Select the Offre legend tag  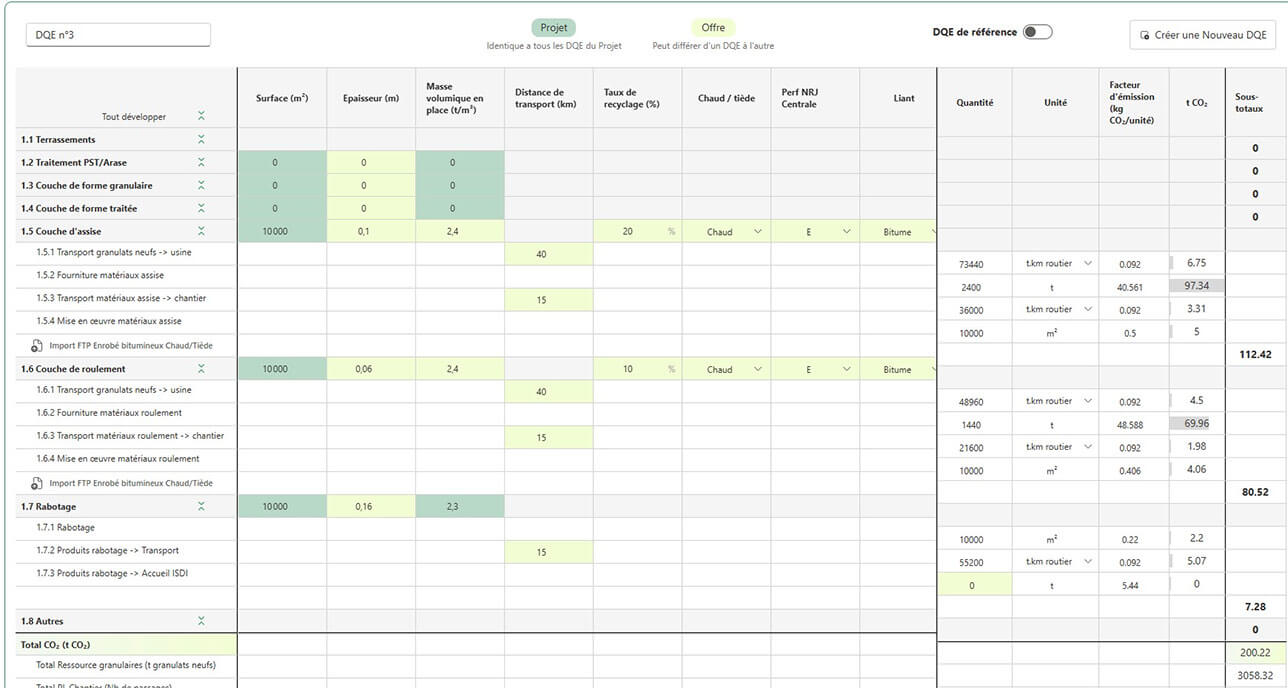coord(713,28)
